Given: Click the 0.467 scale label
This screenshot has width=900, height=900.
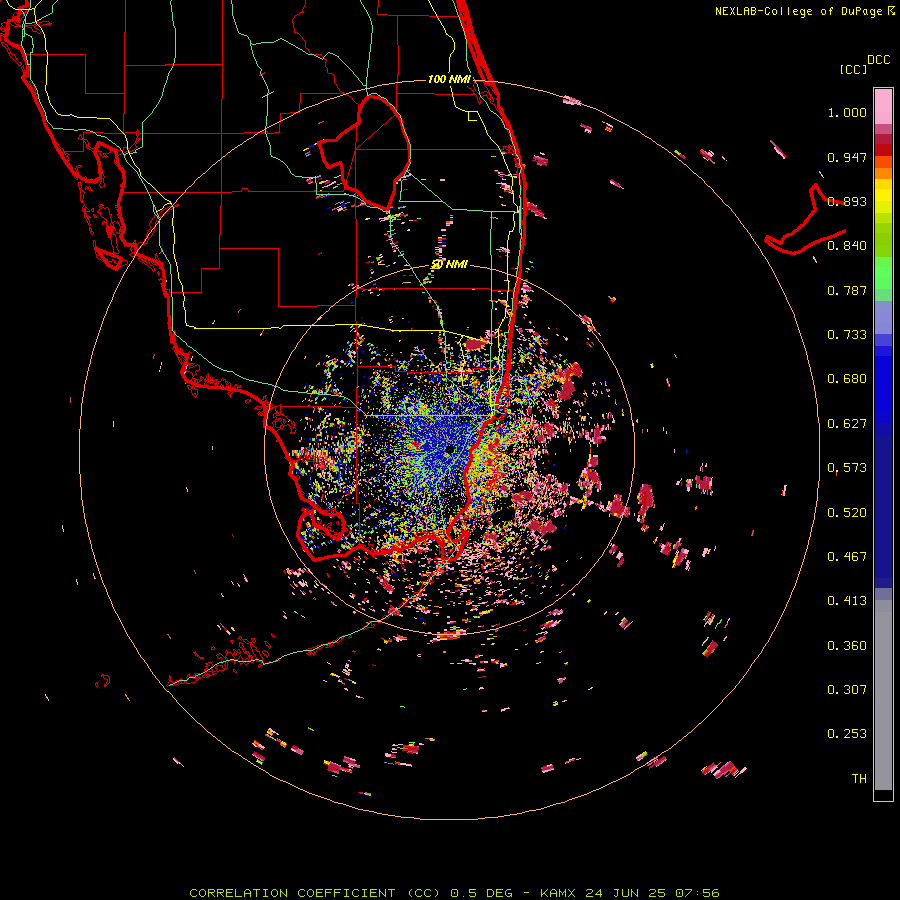Looking at the screenshot, I should (x=847, y=557).
